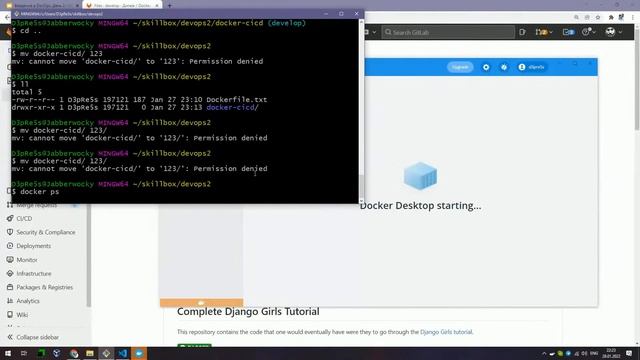
Task: Click the Search GitLab input field
Action: point(448,32)
